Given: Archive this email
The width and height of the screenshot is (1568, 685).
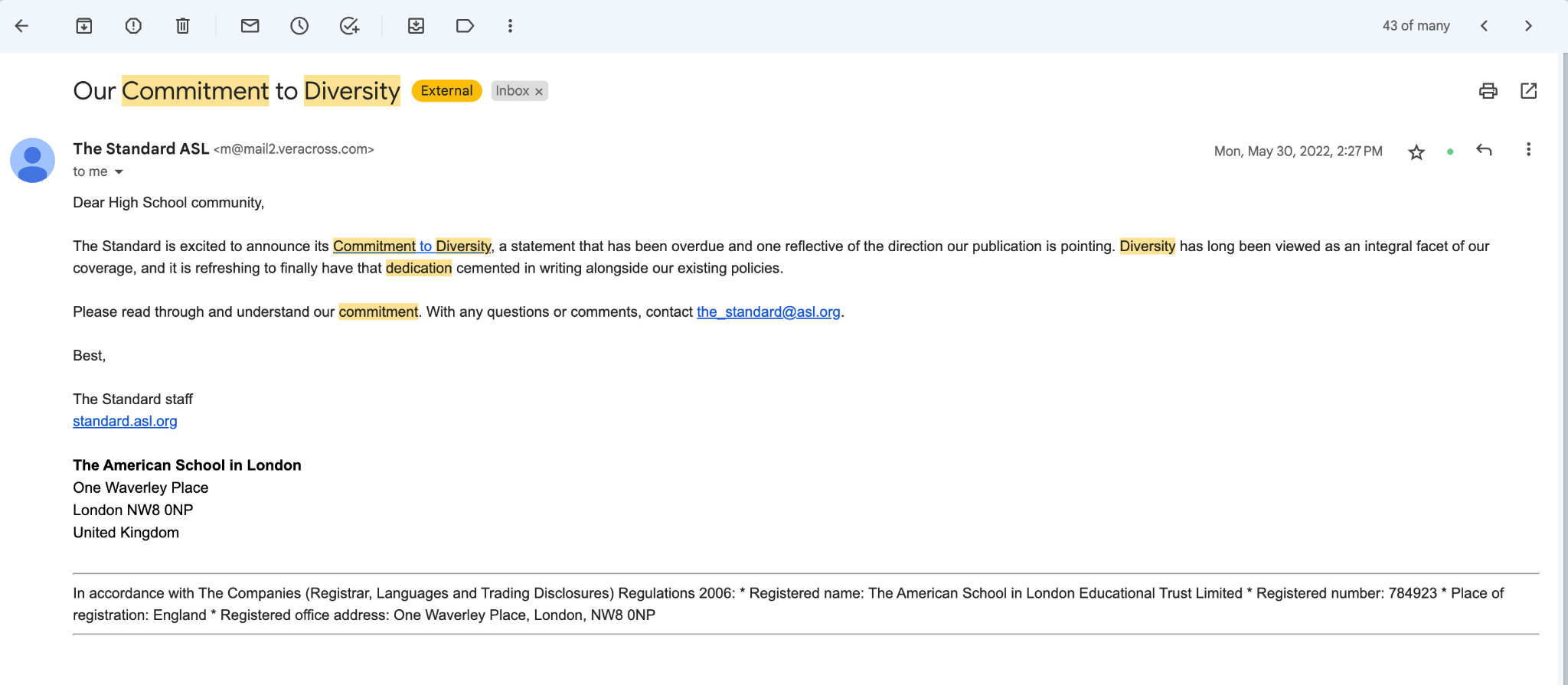Looking at the screenshot, I should click(84, 26).
